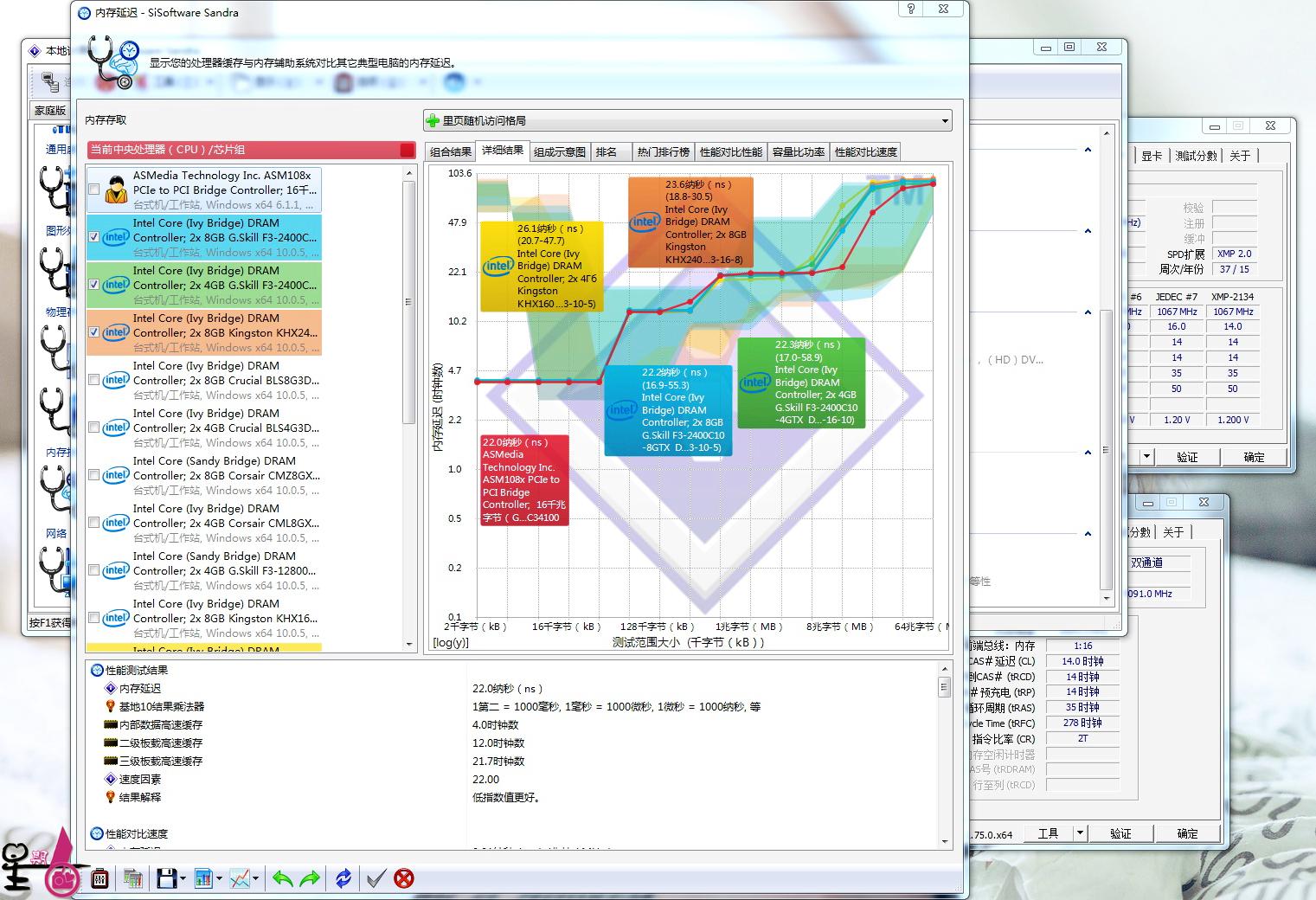The width and height of the screenshot is (1316, 900).
Task: Uncheck the 2x 4GB G.Skill F3-2400C checkbox
Action: tap(93, 285)
